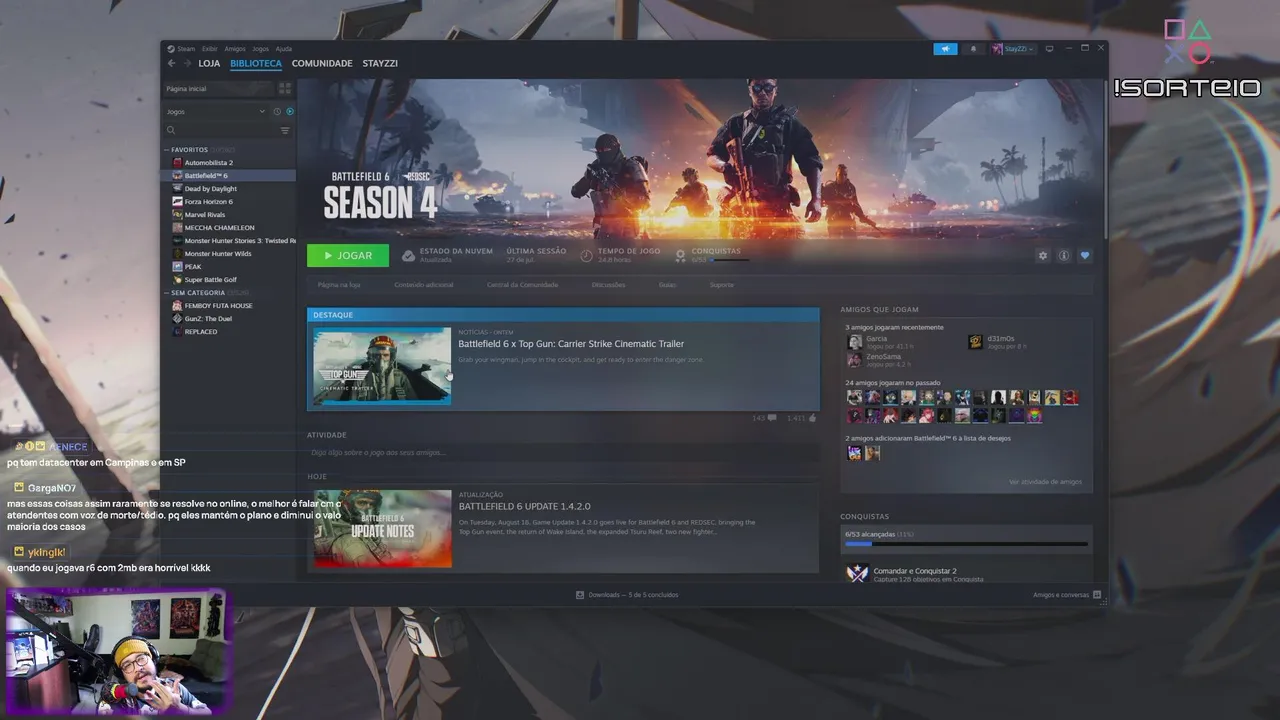Open the STAYZZI profile tab
The width and height of the screenshot is (1280, 720).
[380, 63]
